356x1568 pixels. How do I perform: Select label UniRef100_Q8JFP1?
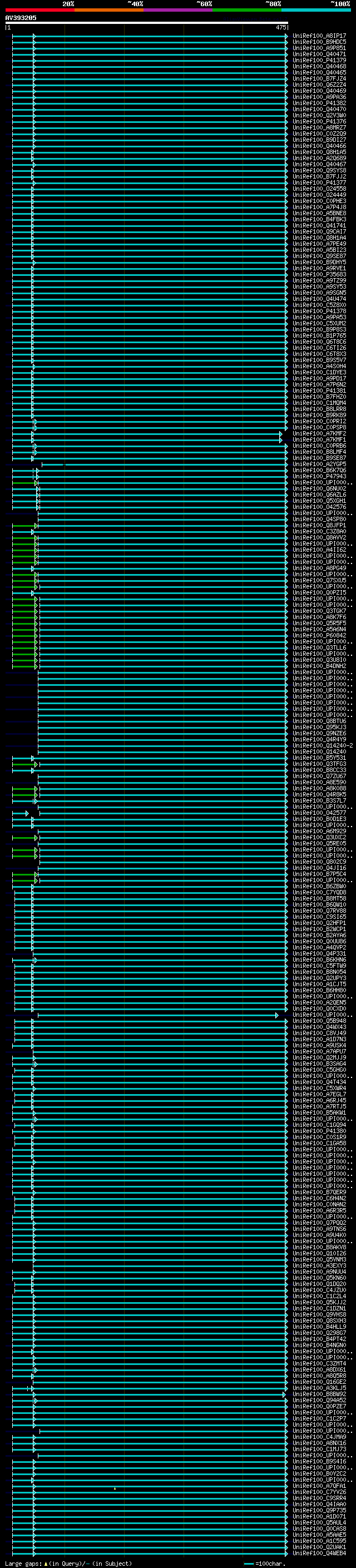(x=319, y=525)
